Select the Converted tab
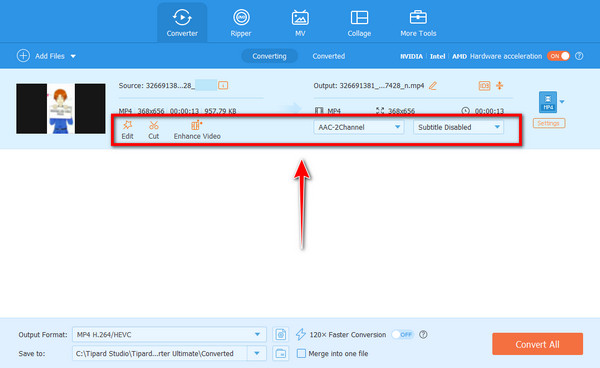Image resolution: width=600 pixels, height=368 pixels. coord(328,56)
